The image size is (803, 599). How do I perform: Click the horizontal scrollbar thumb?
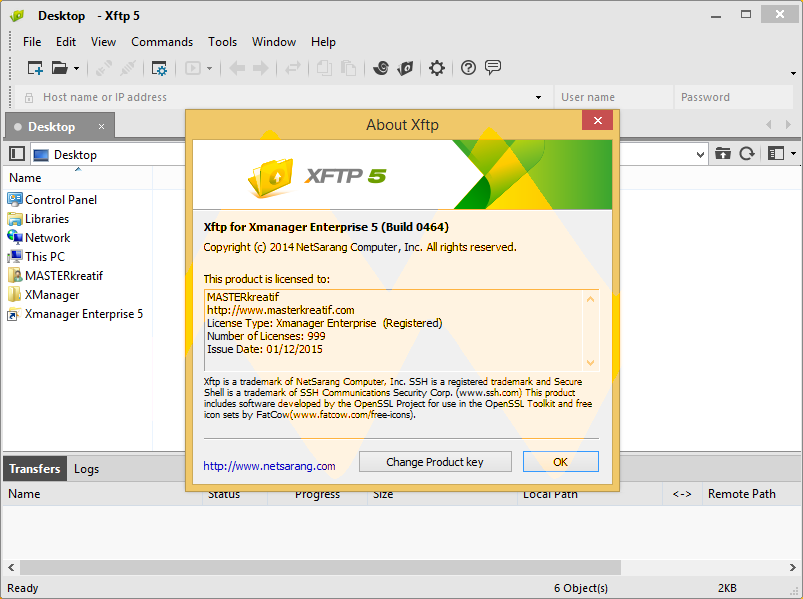[x=320, y=567]
